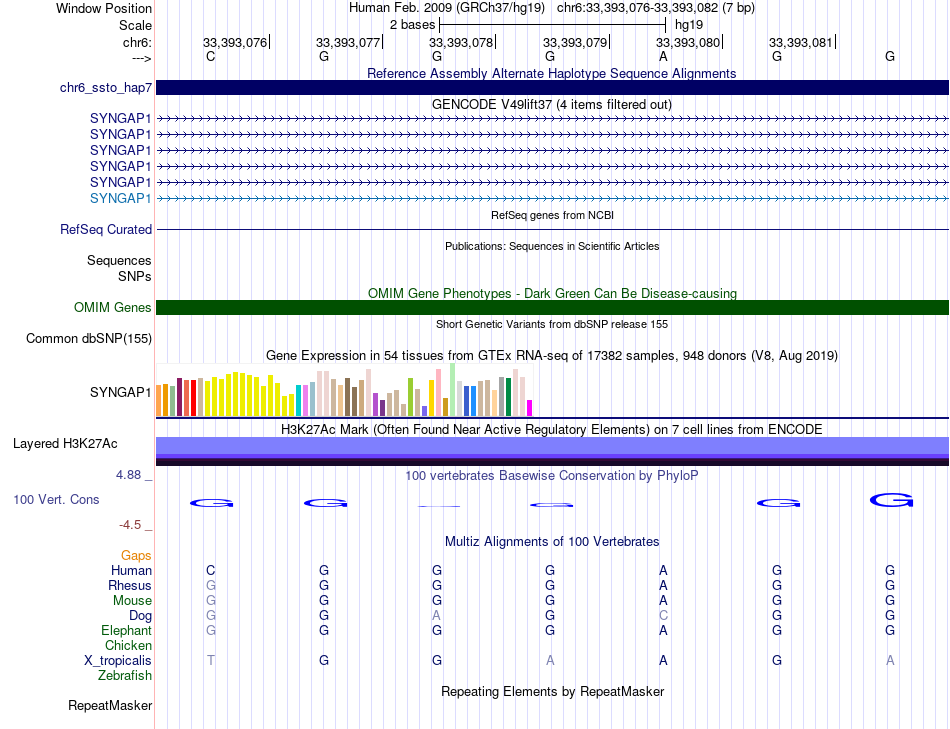Open GENCODE V49lift37 track title
950x729 pixels.
click(552, 104)
